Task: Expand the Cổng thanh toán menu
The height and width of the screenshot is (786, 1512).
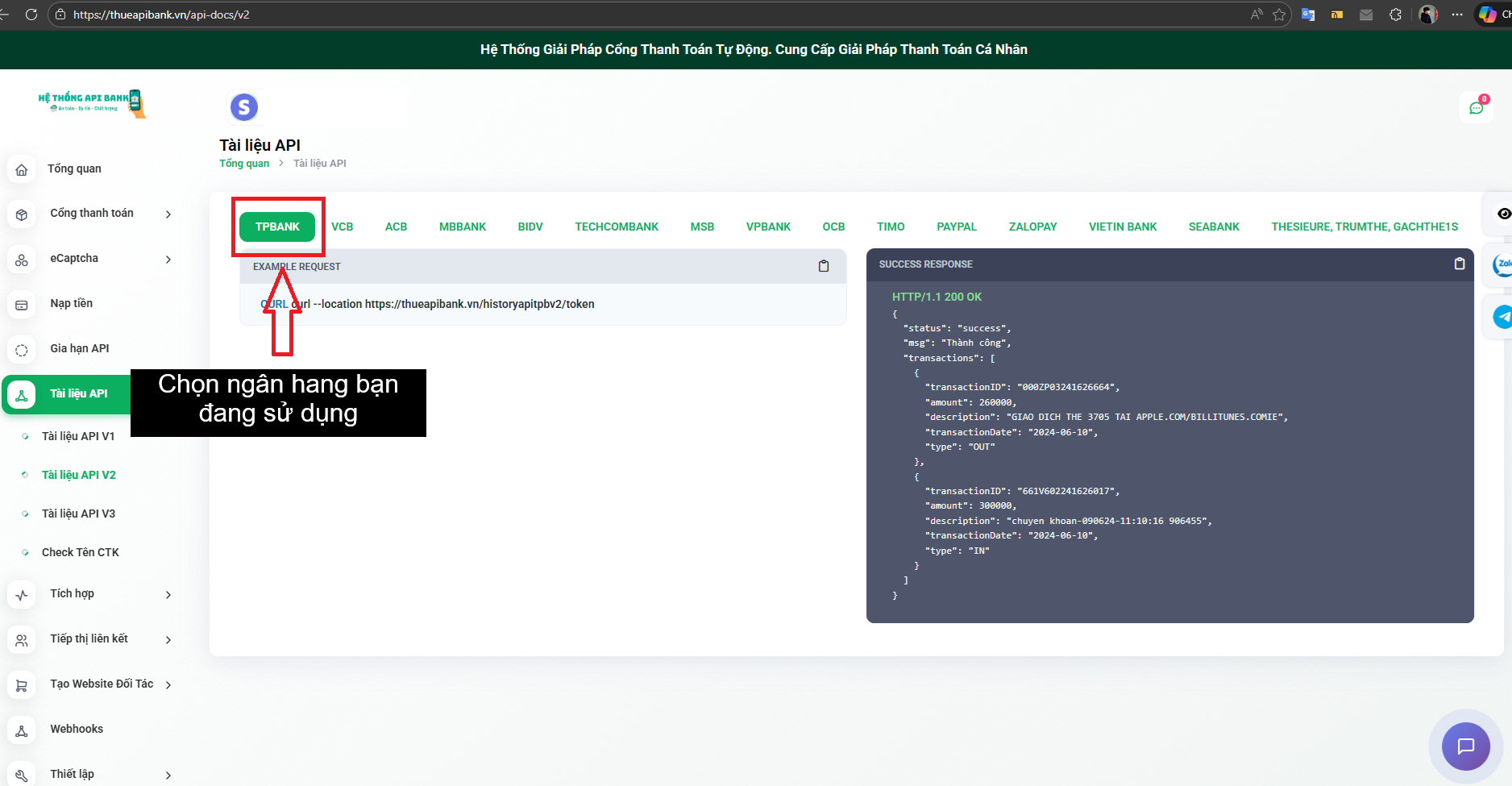Action: coord(168,214)
